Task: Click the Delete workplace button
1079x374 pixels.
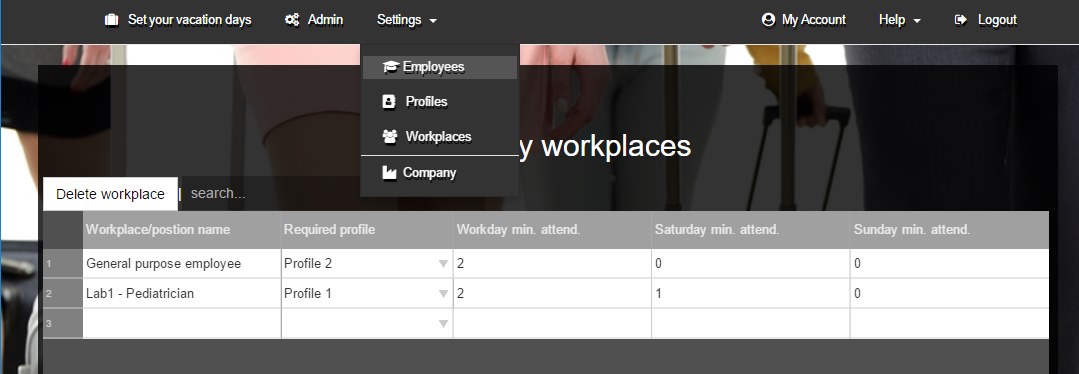Action: 110,194
